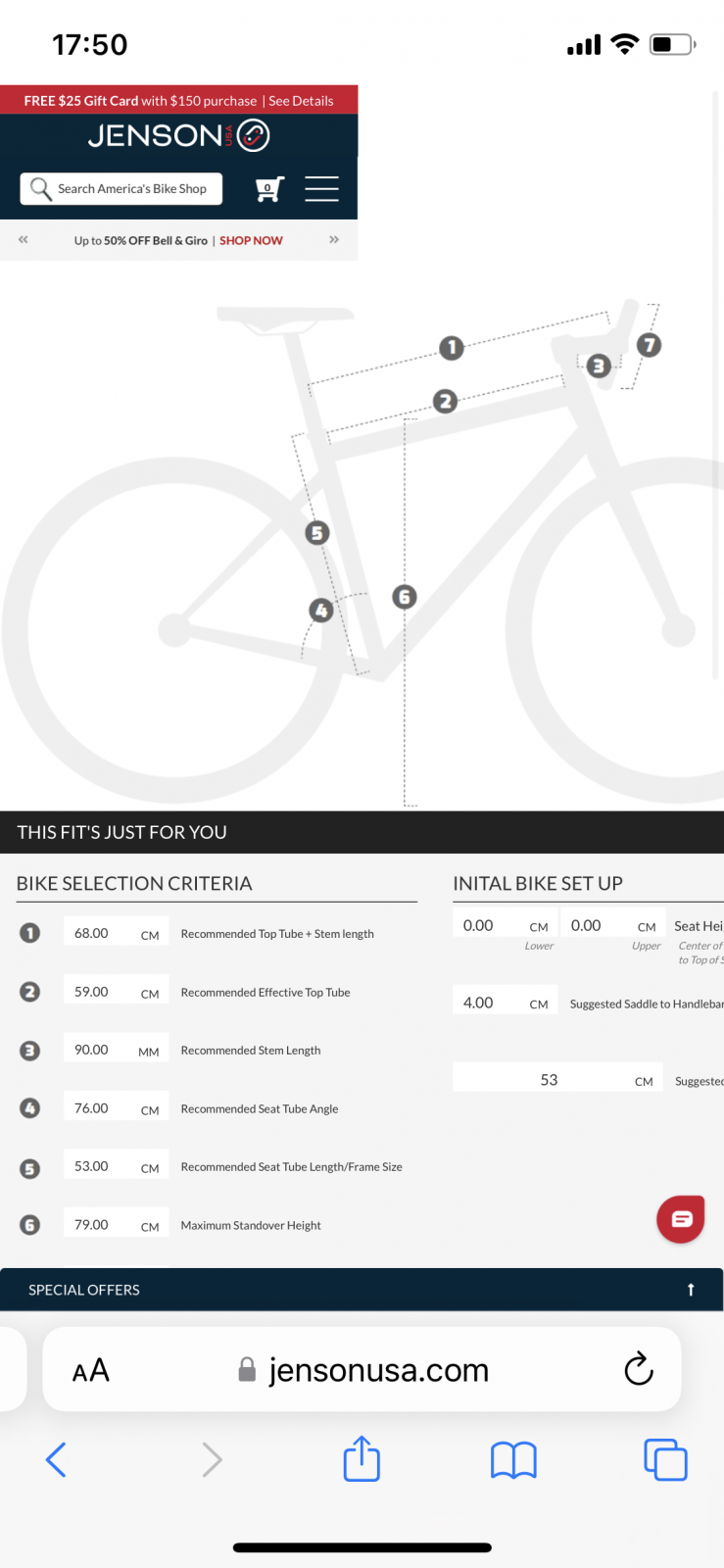Go back with Safari back arrow
Image resolution: width=724 pixels, height=1568 pixels.
pyautogui.click(x=57, y=1459)
